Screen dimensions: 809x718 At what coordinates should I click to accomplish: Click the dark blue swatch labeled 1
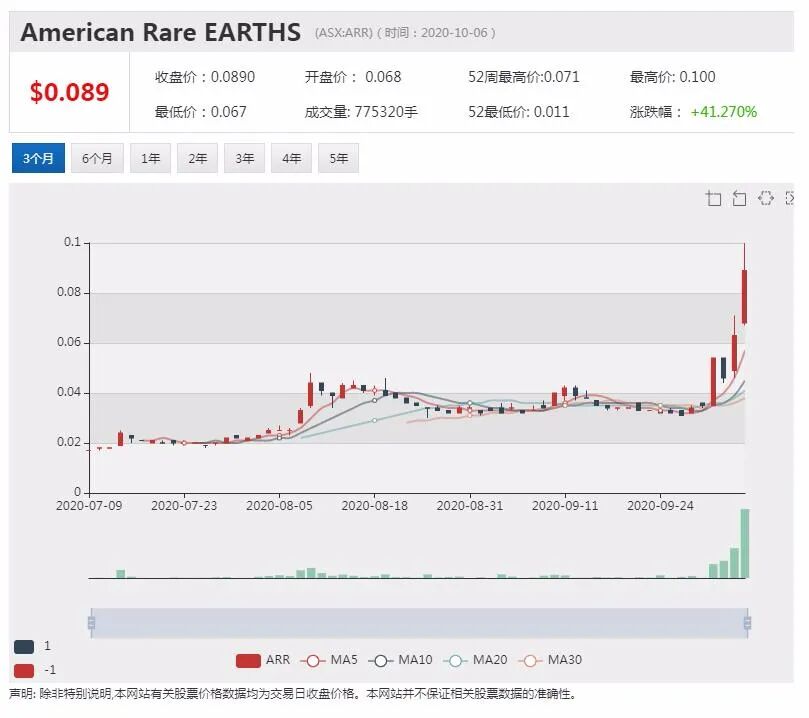pos(24,646)
